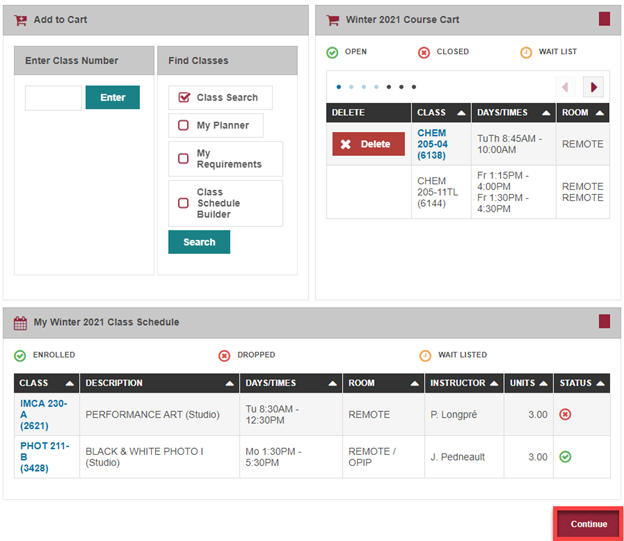
Task: Click the class number input field
Action: tap(53, 98)
